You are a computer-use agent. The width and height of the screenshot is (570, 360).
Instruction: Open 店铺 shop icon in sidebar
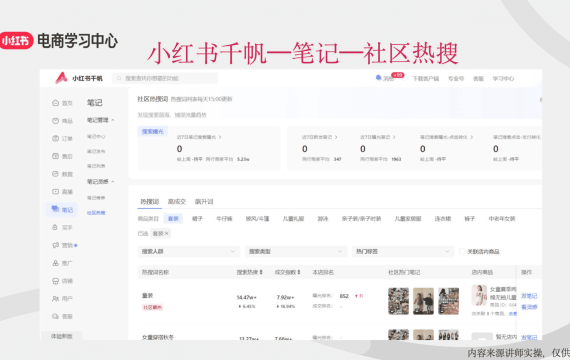tap(55, 281)
